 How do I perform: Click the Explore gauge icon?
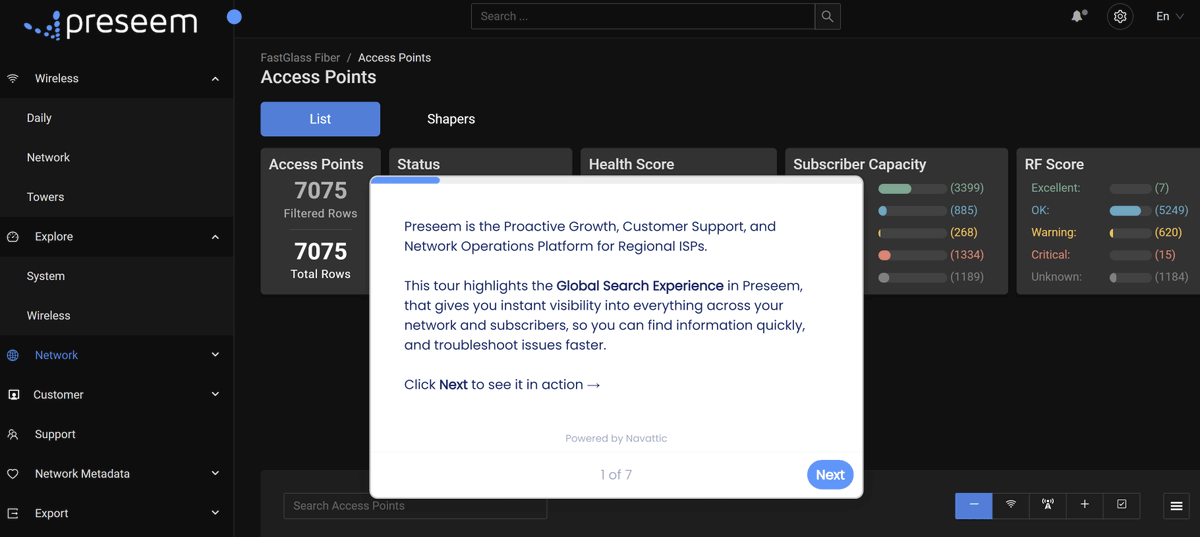coord(13,237)
